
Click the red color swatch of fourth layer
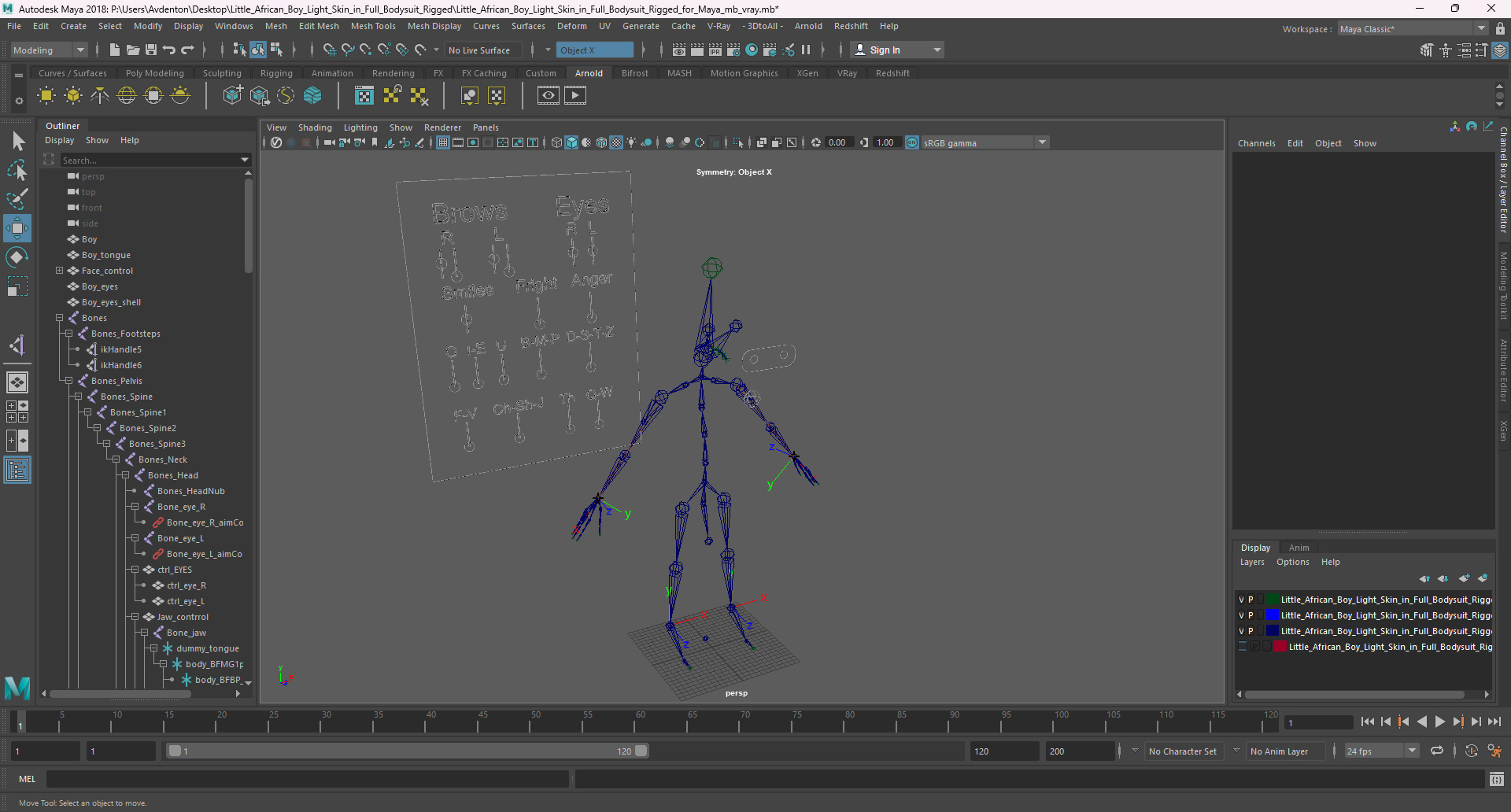[1280, 647]
